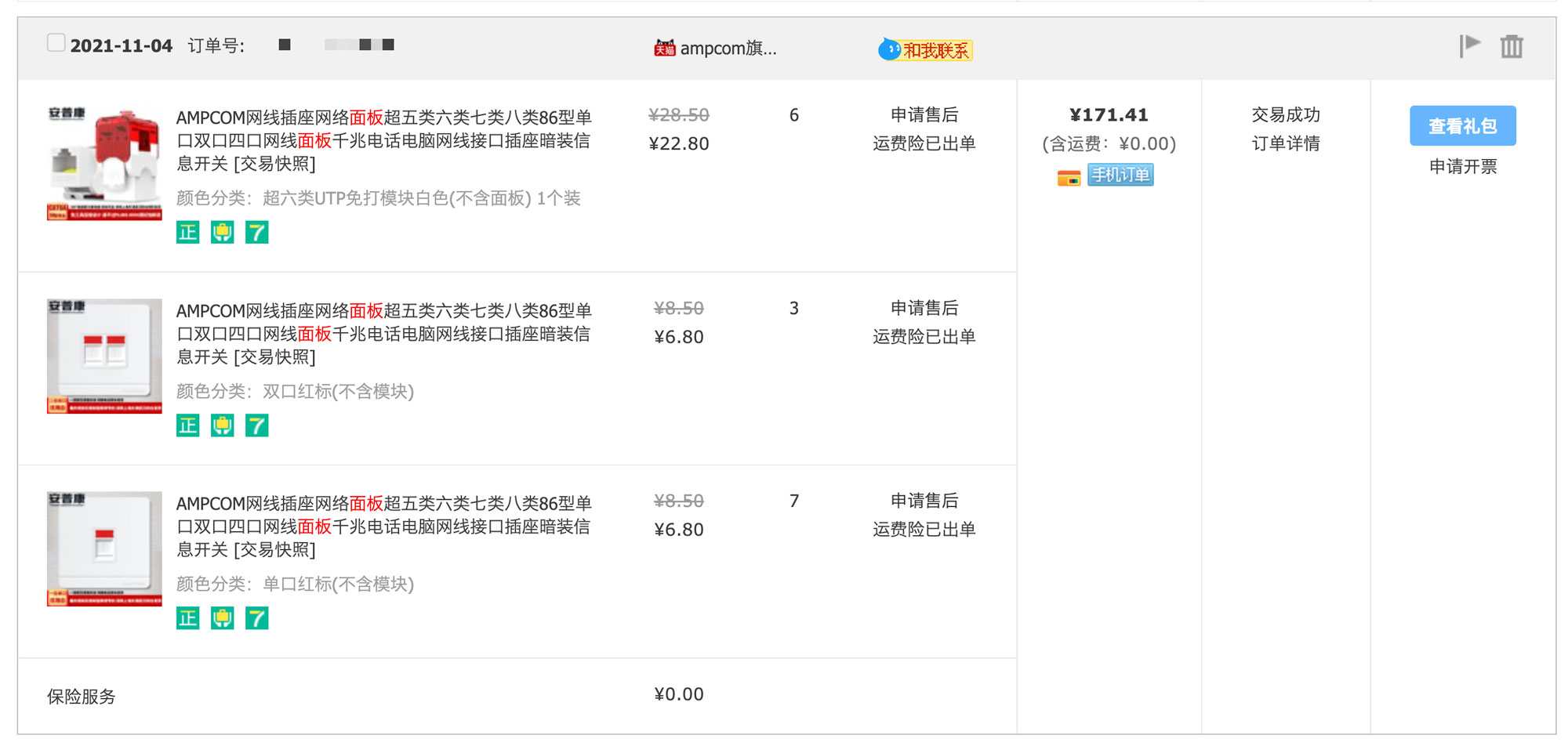Click the 申请开票 invoice link
Image resolution: width=1568 pixels, height=742 pixels.
(1462, 166)
